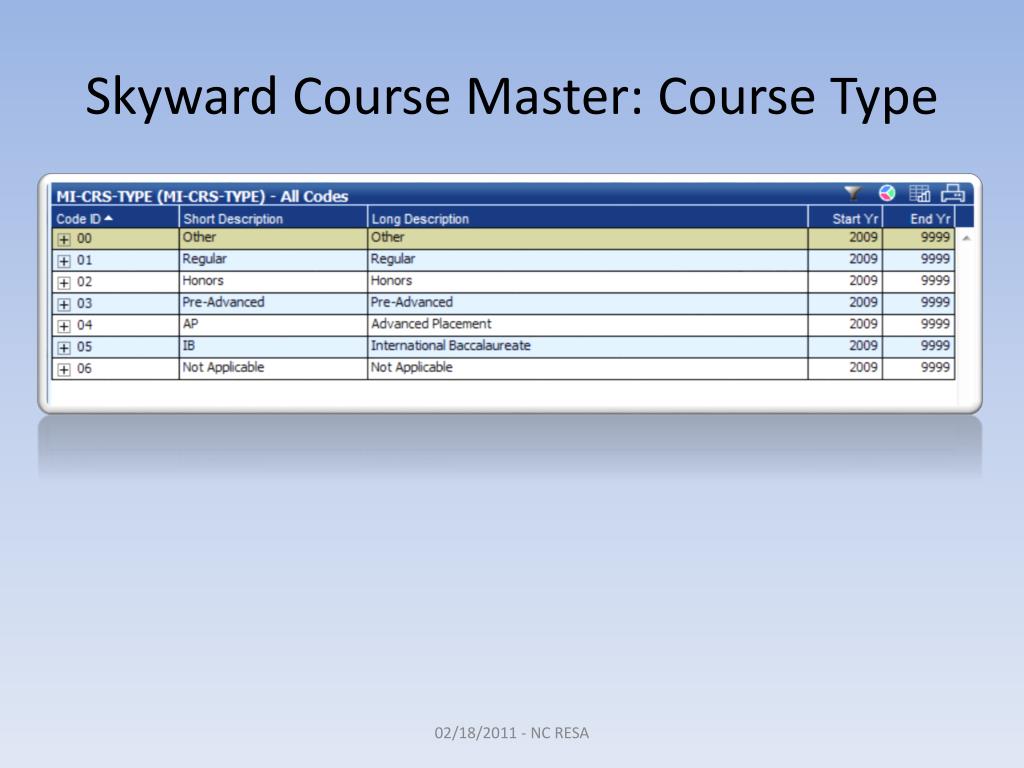The image size is (1024, 768).
Task: Select the Code ID 05 cell
Action: pyautogui.click(x=115, y=346)
